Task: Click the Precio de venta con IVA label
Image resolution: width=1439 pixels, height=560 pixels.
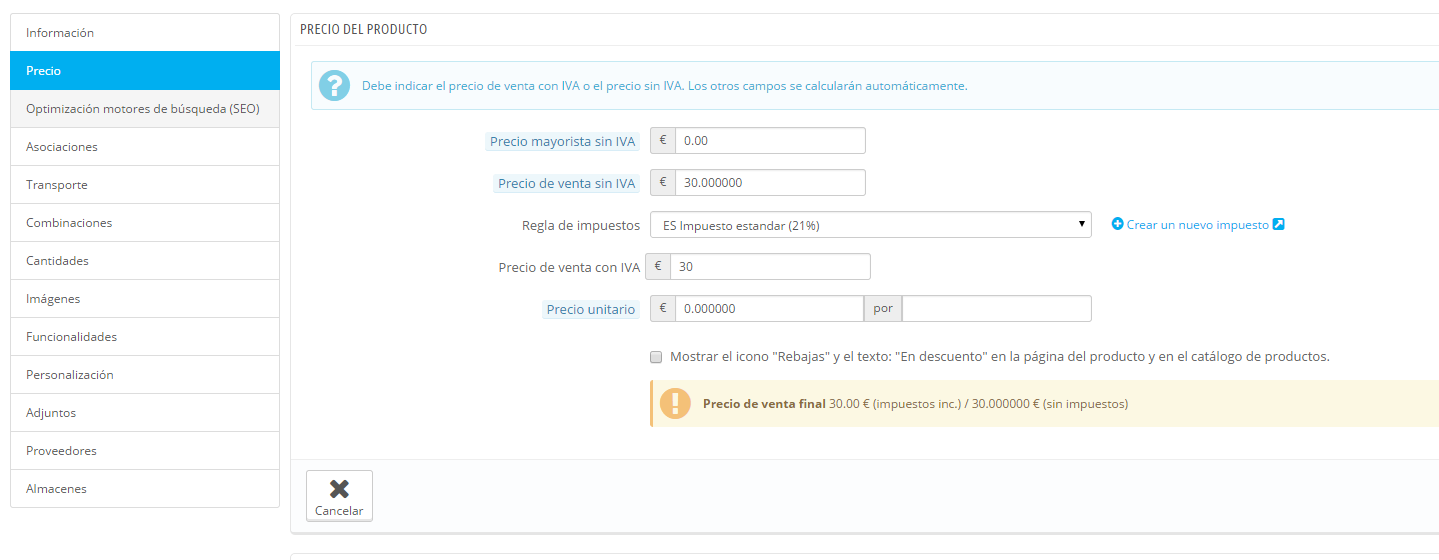Action: 569,267
